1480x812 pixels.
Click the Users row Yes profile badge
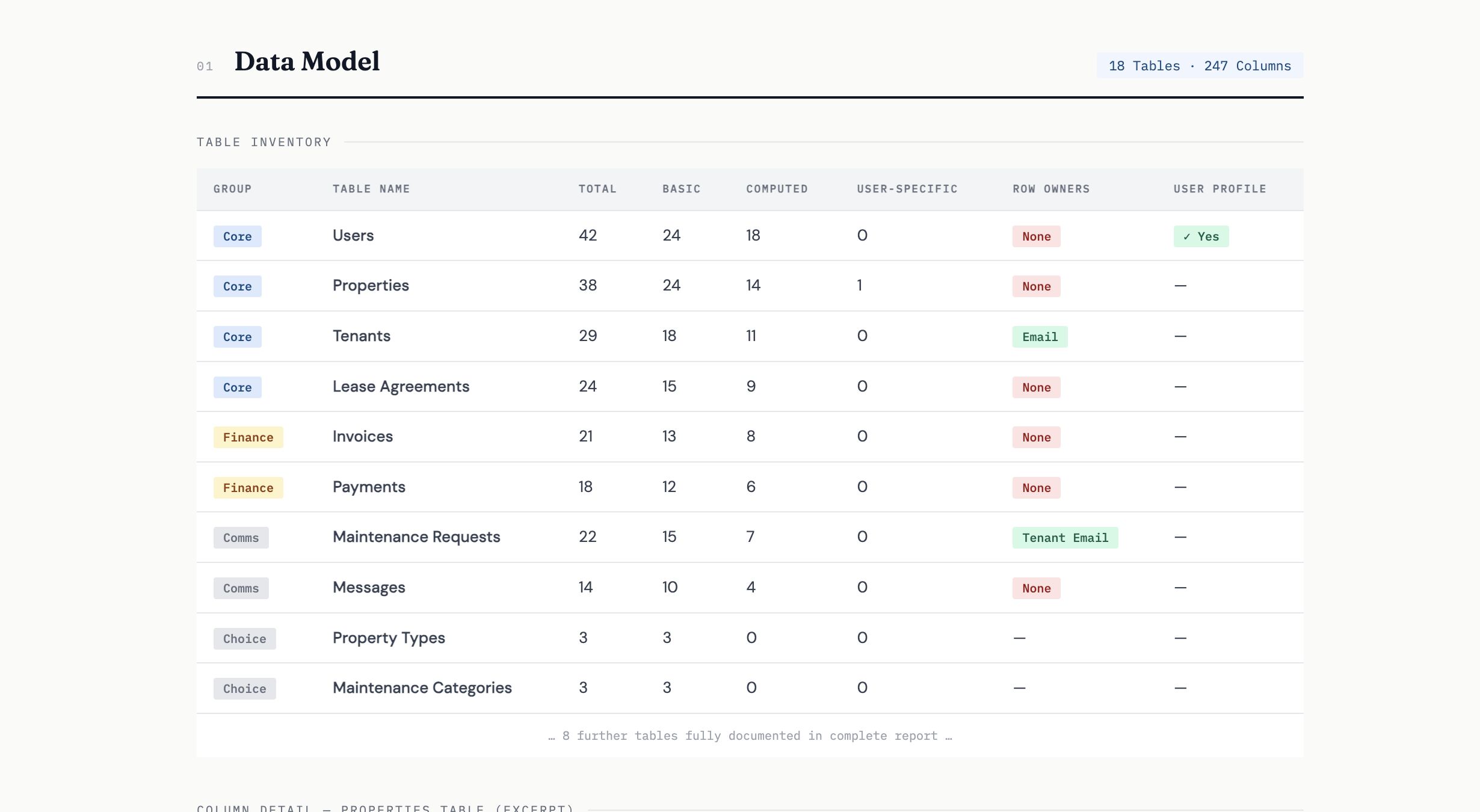point(1201,236)
